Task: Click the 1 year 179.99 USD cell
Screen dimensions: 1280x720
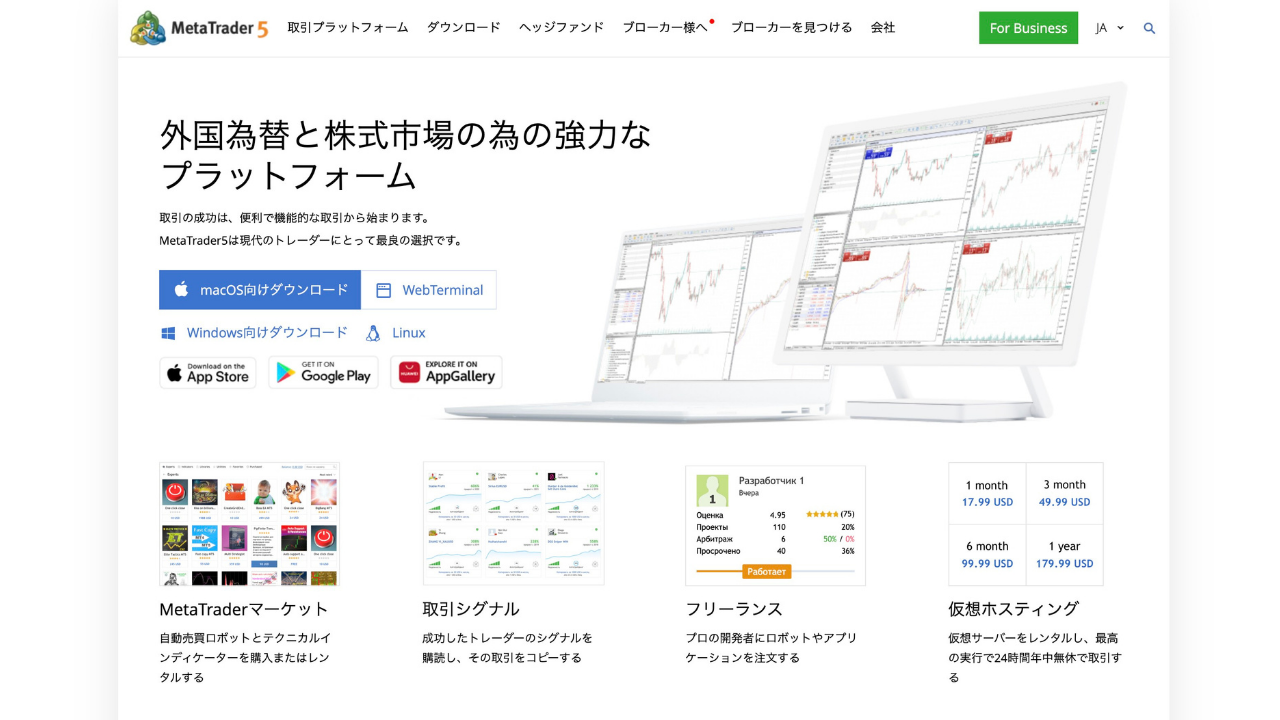Action: pyautogui.click(x=1065, y=555)
